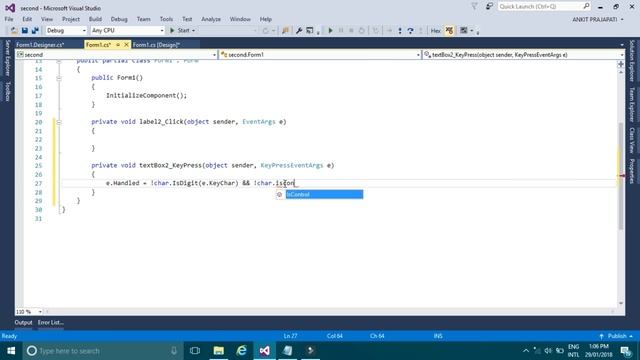Open the Output panel tab

click(x=23, y=322)
